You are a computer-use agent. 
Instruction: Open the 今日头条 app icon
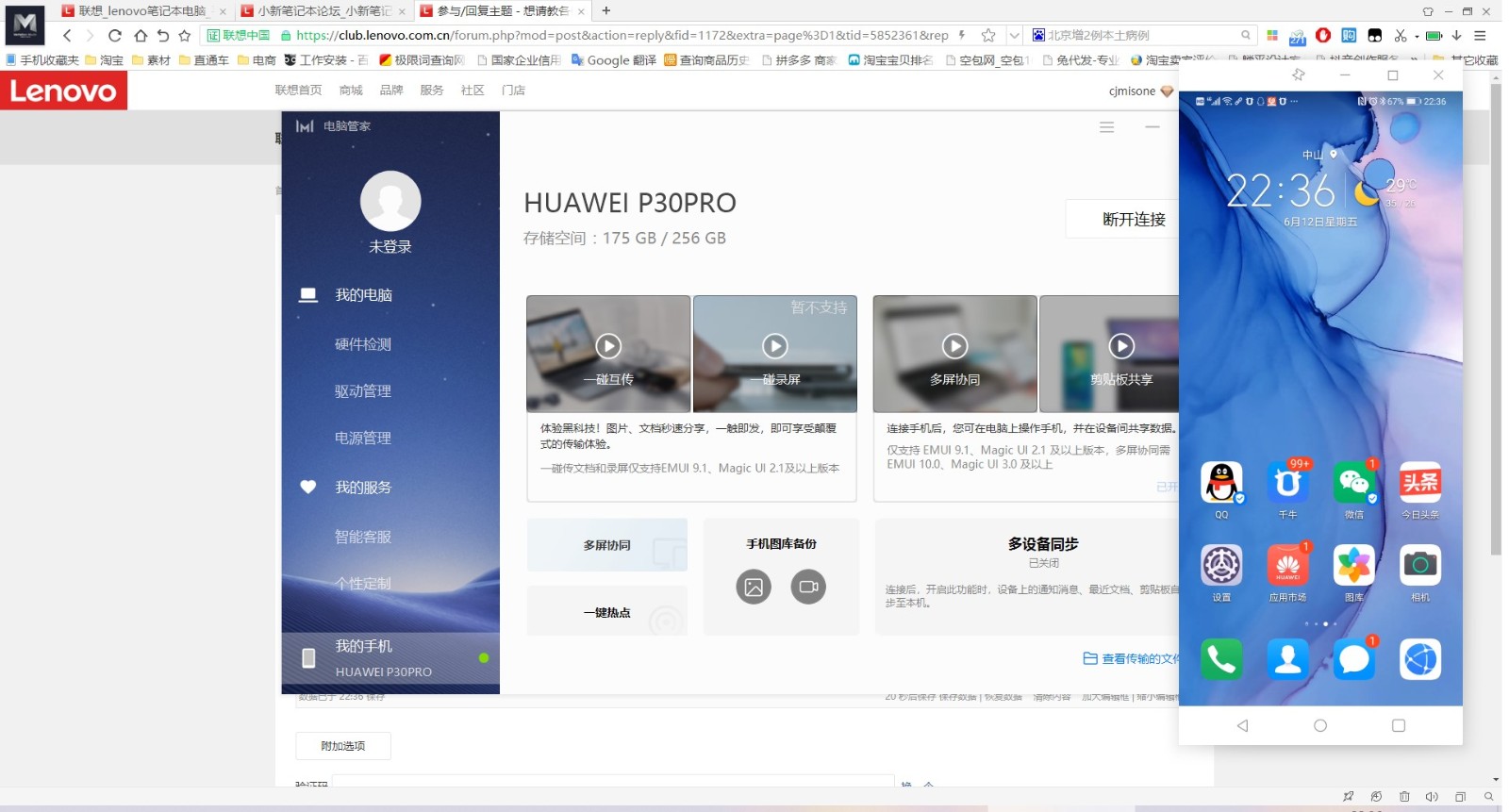click(x=1420, y=483)
